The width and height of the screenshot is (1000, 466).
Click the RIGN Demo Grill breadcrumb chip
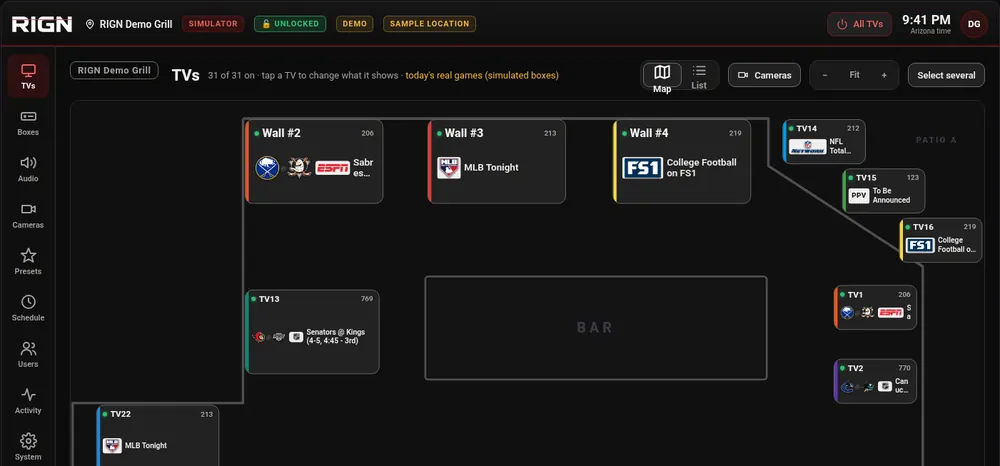pos(114,70)
